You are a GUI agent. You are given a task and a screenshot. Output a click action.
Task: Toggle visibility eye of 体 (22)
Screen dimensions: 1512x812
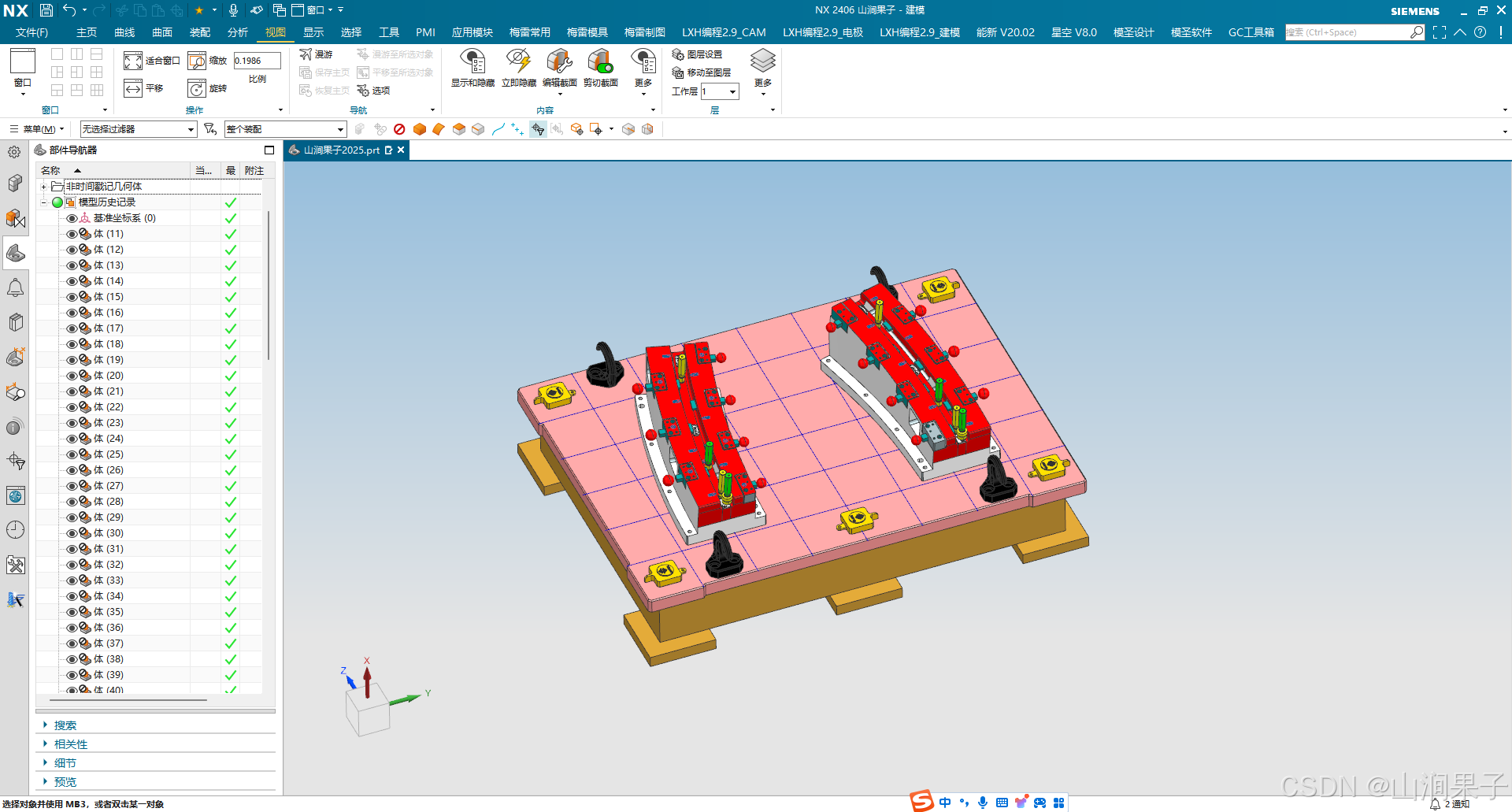(x=72, y=407)
